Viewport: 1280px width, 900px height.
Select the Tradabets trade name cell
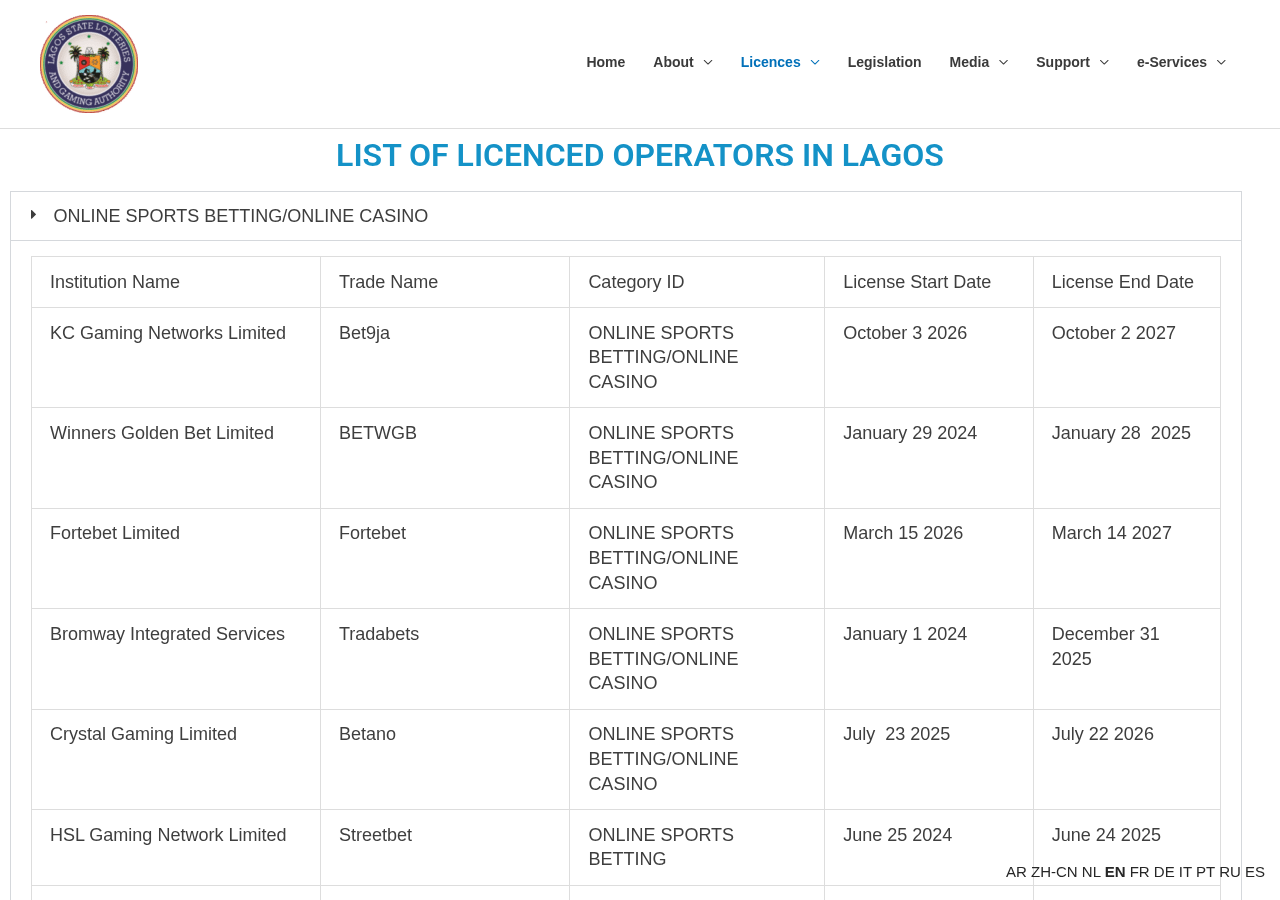[445, 659]
